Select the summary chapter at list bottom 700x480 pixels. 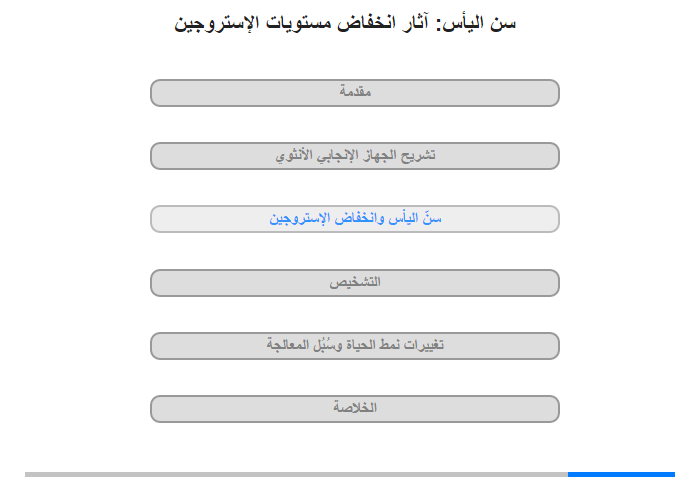tap(355, 409)
